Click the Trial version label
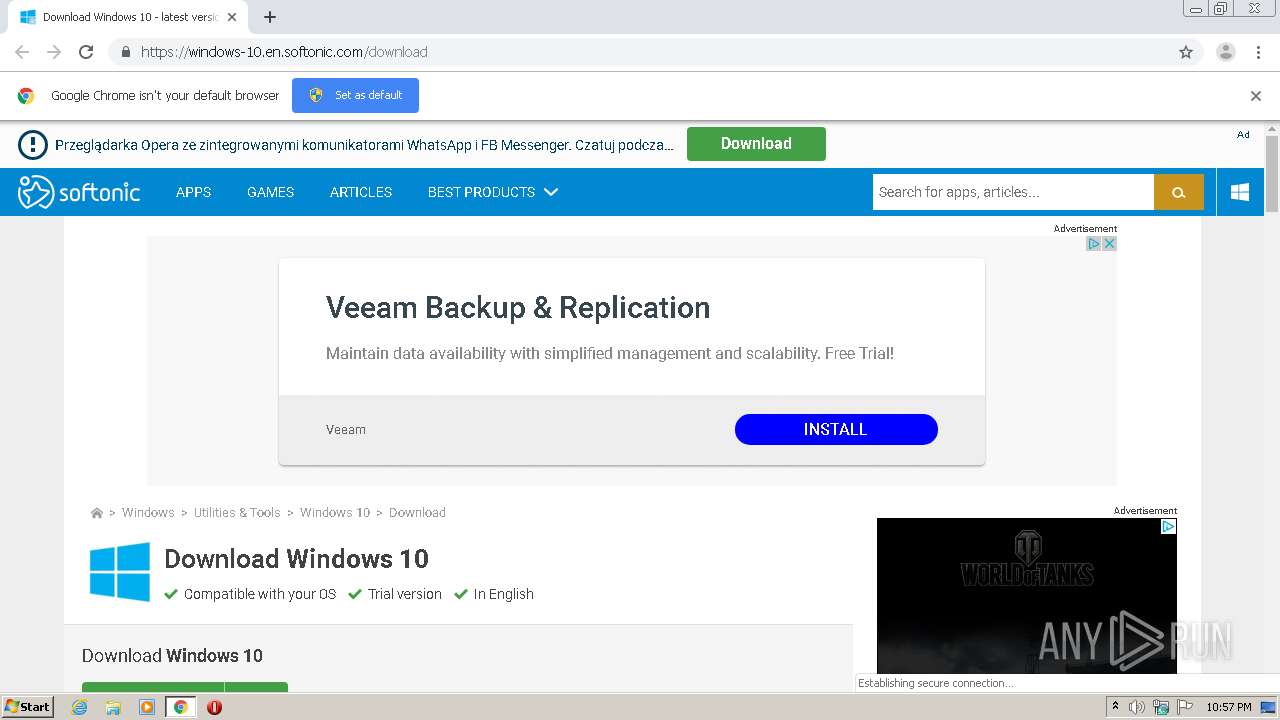Image resolution: width=1280 pixels, height=720 pixels. [x=404, y=594]
